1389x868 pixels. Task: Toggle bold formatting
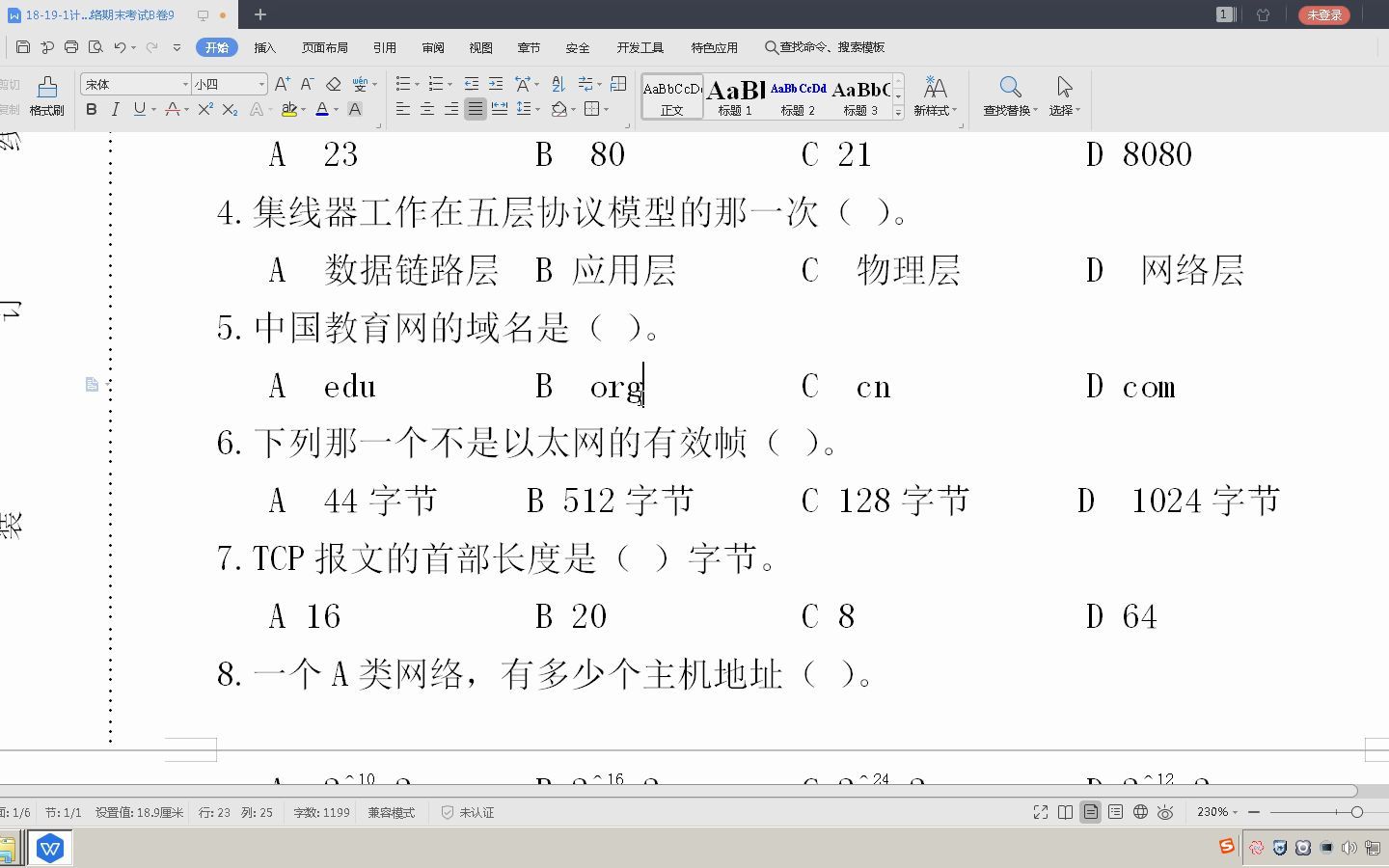[x=92, y=110]
